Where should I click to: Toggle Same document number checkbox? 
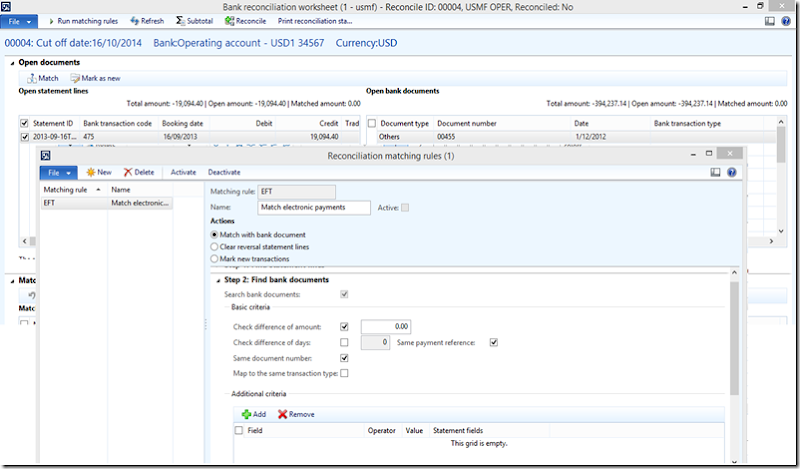point(344,358)
